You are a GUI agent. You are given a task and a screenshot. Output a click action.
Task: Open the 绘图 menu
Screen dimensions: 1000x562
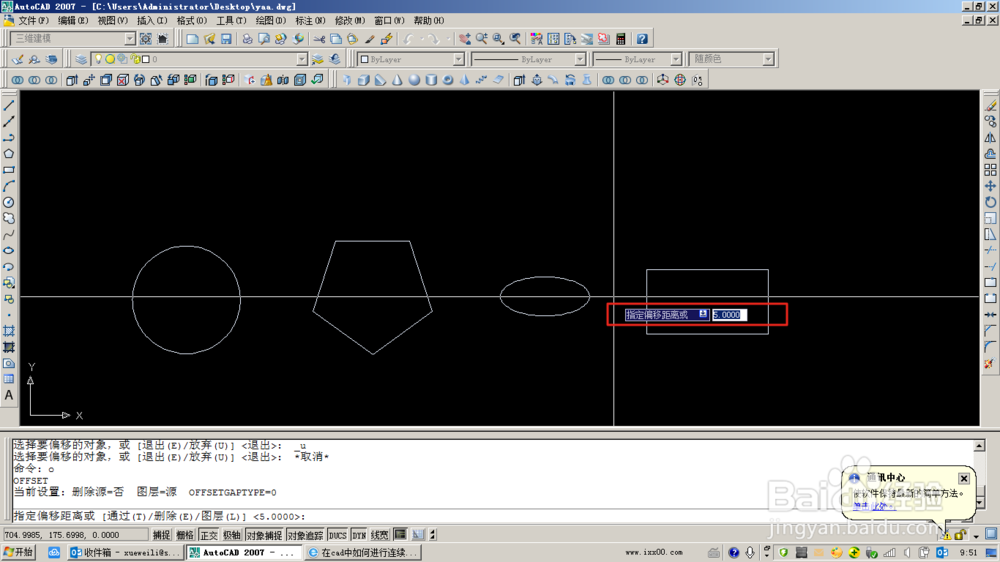pos(270,20)
